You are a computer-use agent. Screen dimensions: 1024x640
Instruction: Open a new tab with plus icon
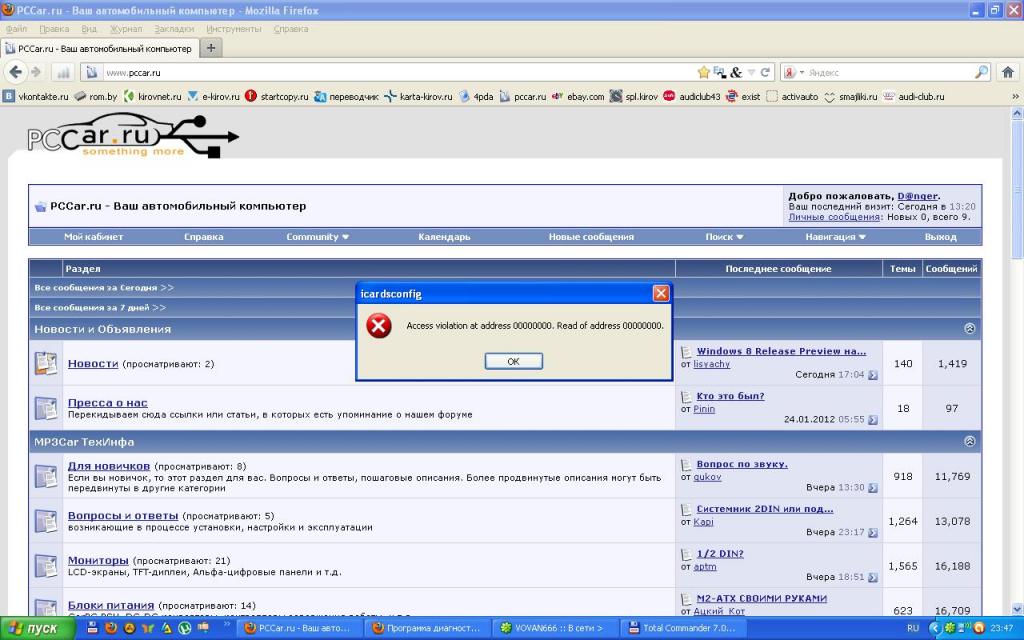click(x=212, y=47)
